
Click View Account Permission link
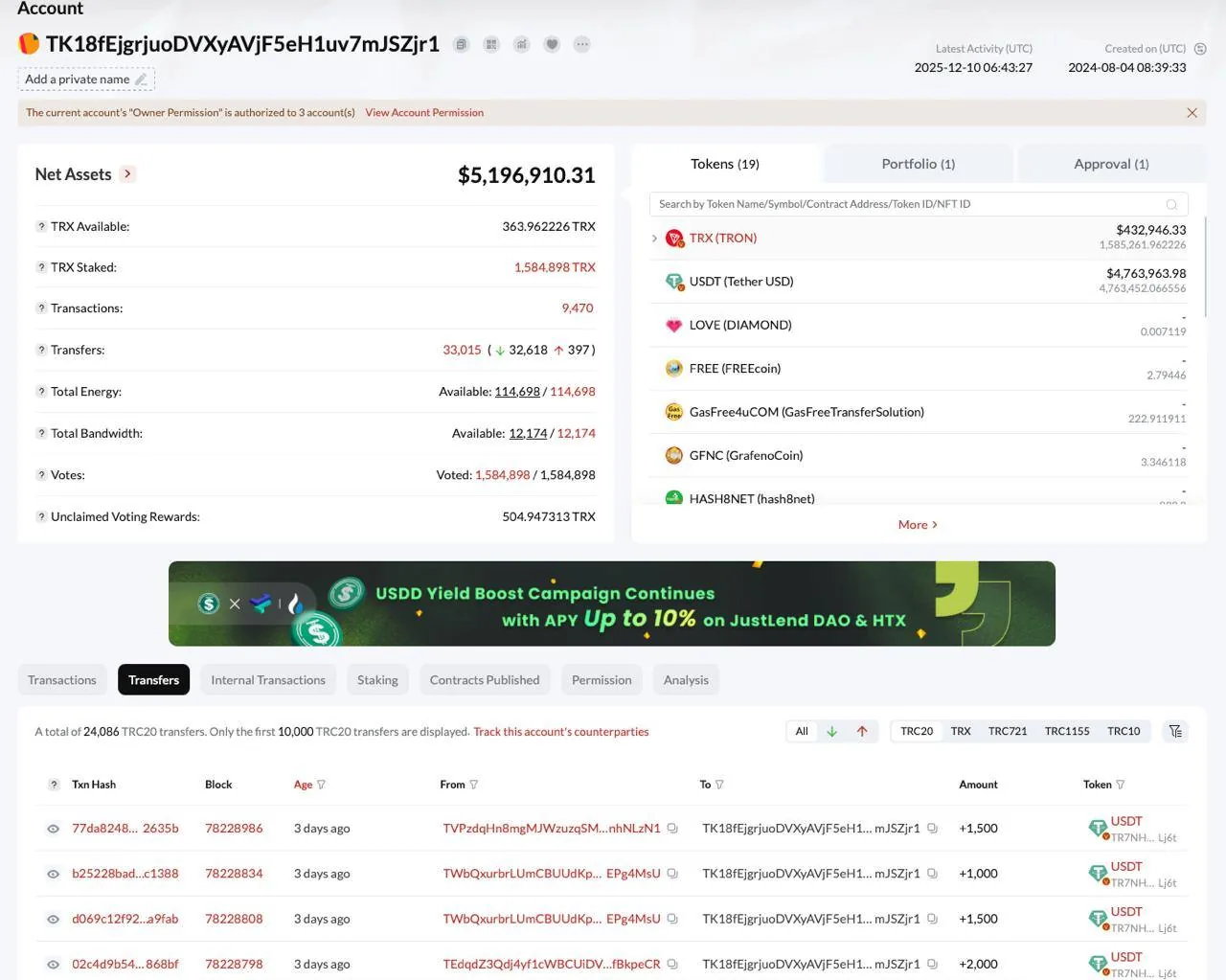coord(424,113)
